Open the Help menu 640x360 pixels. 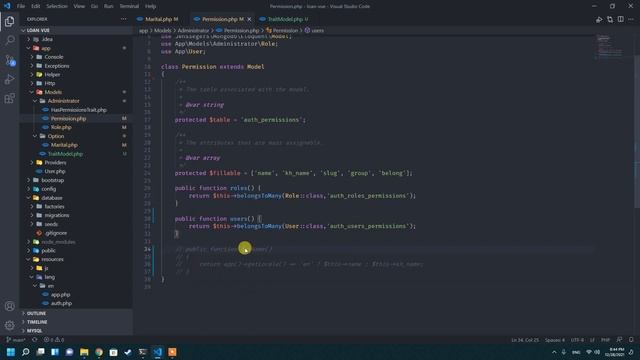pyautogui.click(x=150, y=6)
